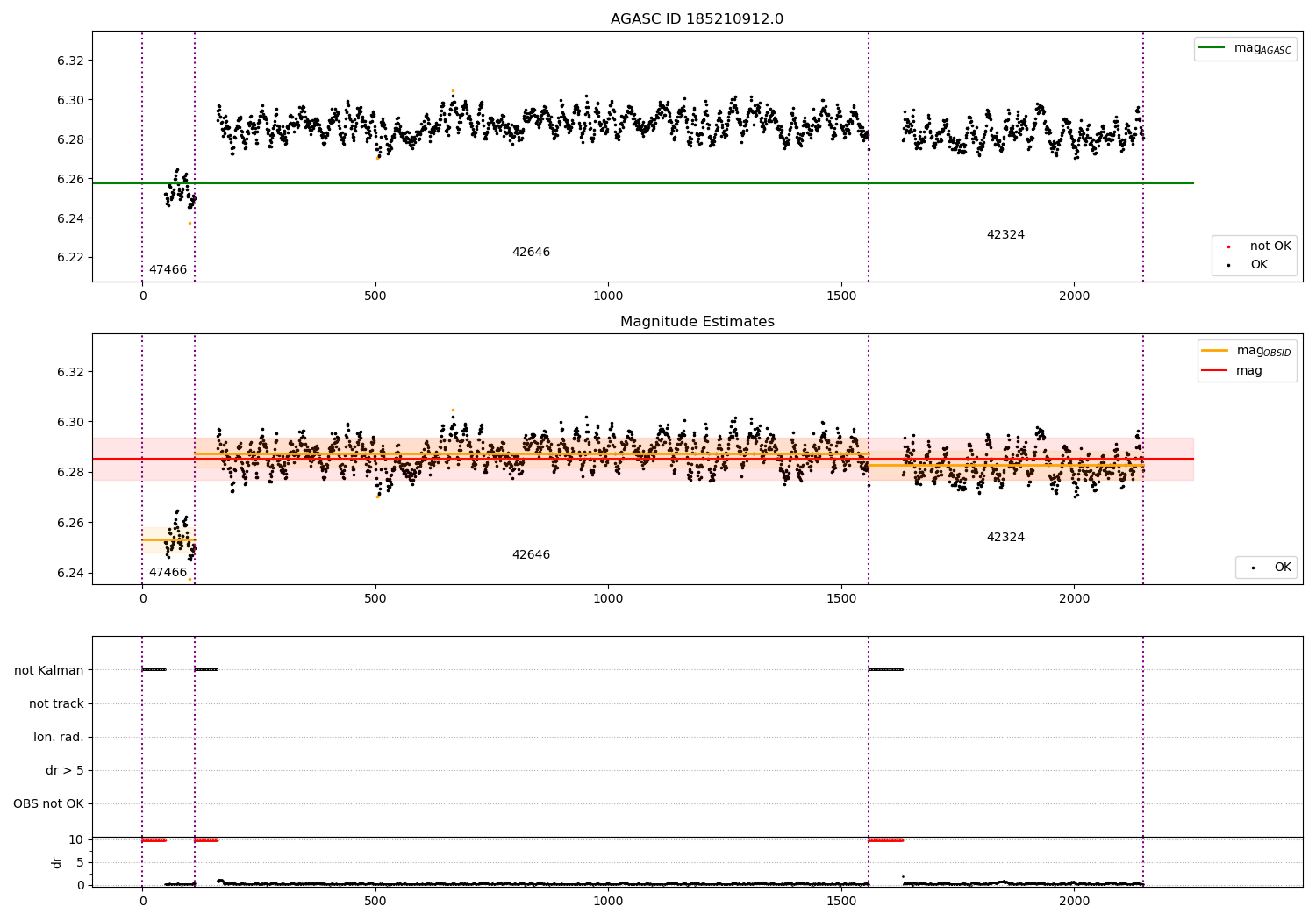Click the 'Magnitude Estimates' plot title
Screen dimensions: 1316x921
697,322
